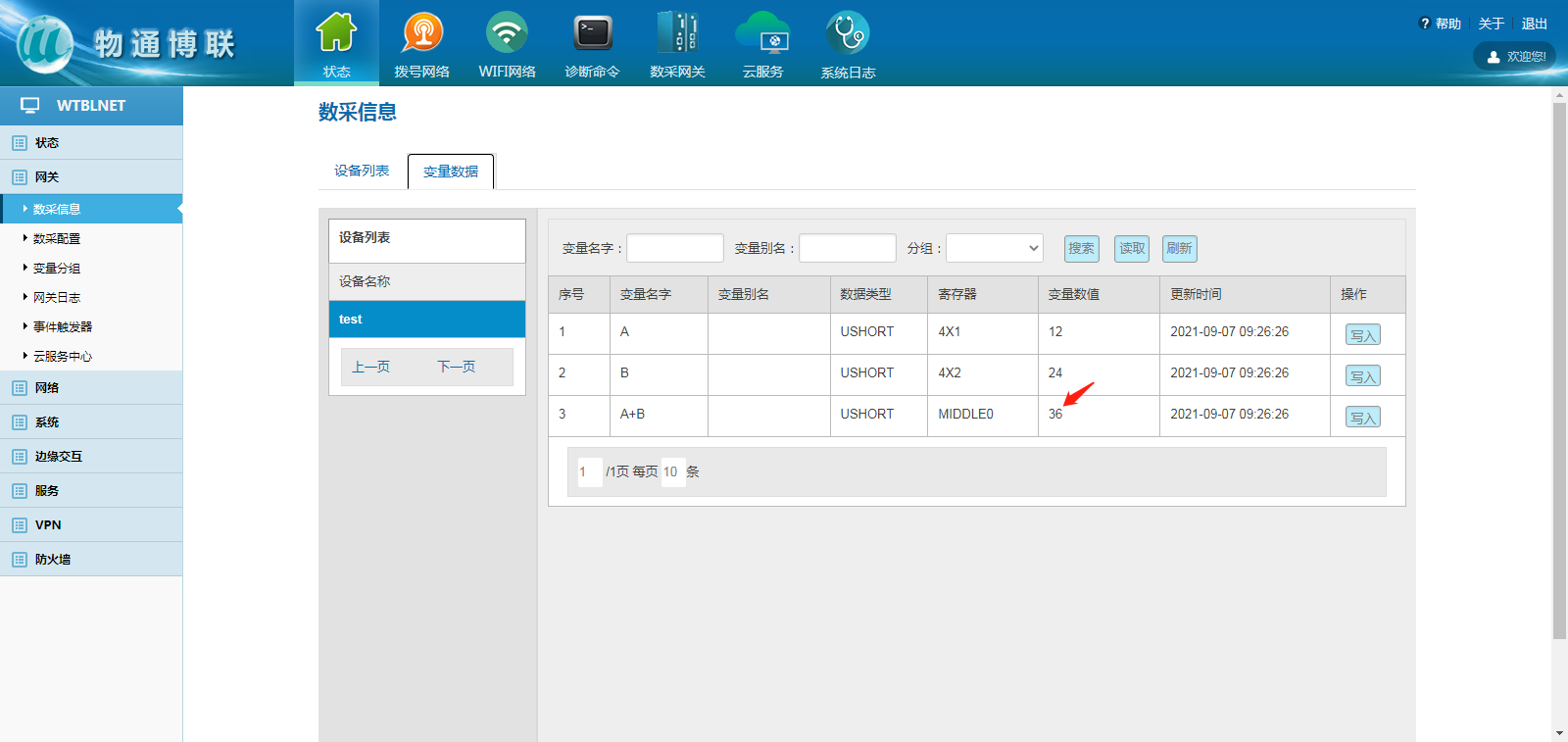
Task: Click the 变量别名 input field
Action: (x=848, y=248)
